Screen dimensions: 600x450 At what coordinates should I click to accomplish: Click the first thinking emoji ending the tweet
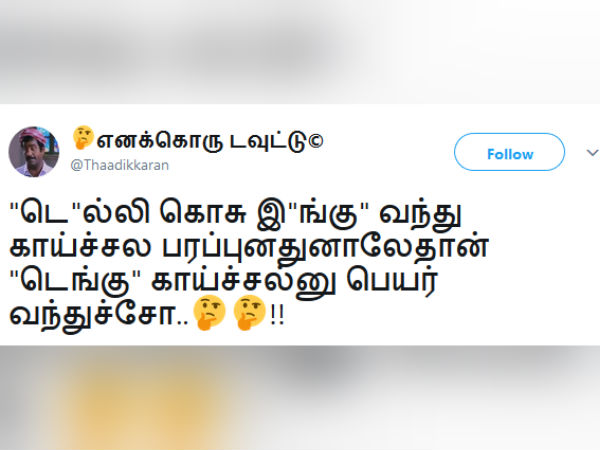209,313
